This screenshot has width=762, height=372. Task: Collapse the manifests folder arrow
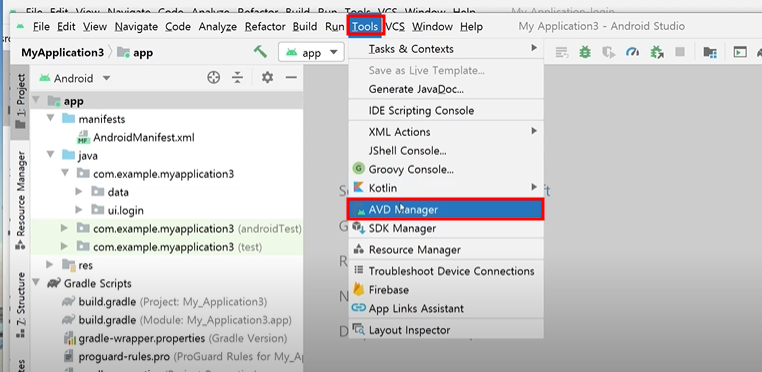[51, 119]
